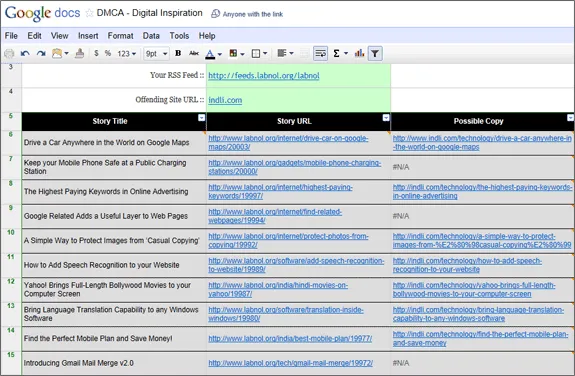This screenshot has height=376, width=575.
Task: Open the labnol gmail-mail-merge link
Action: [x=291, y=363]
